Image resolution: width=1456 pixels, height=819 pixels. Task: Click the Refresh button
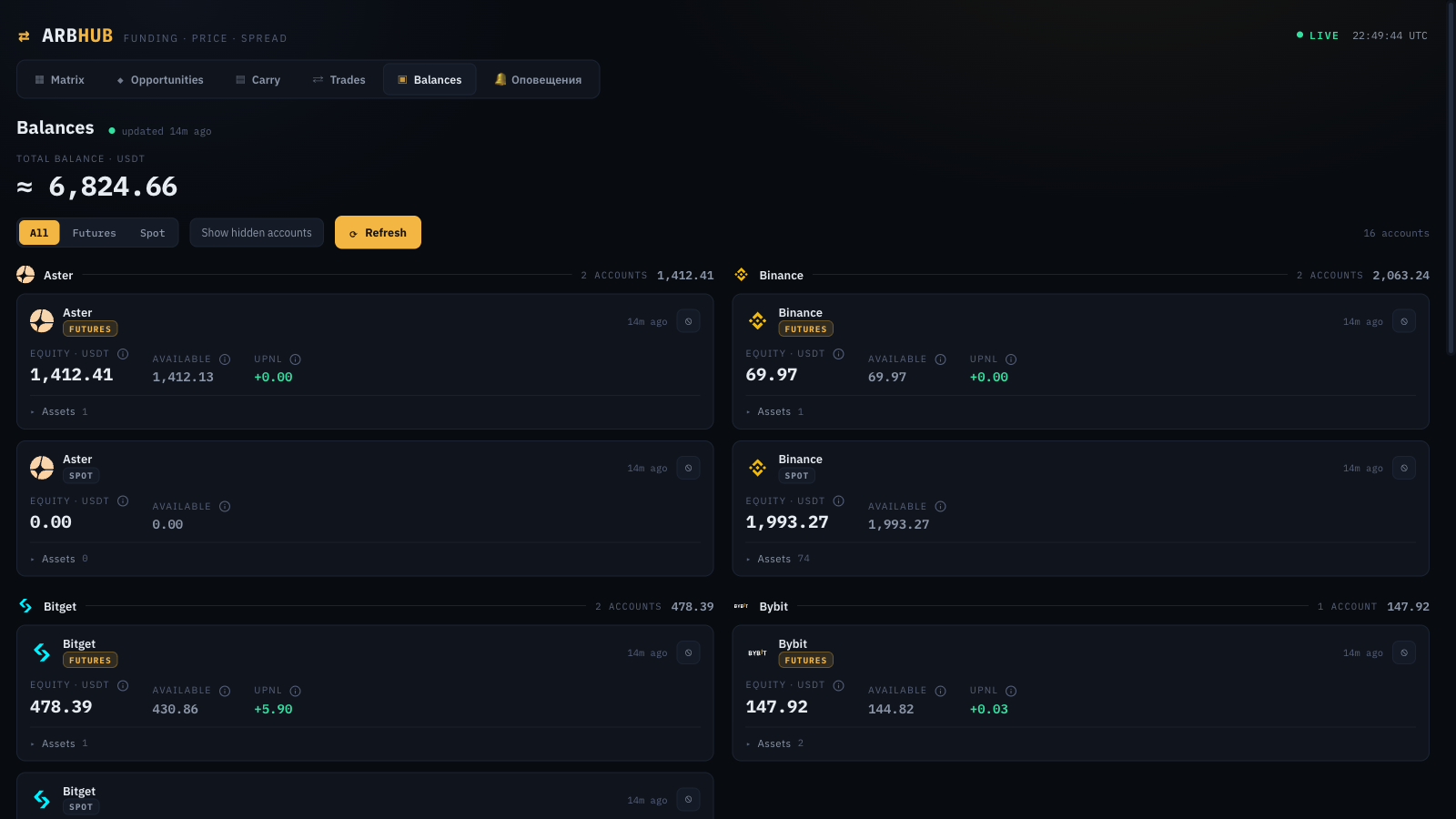click(378, 232)
